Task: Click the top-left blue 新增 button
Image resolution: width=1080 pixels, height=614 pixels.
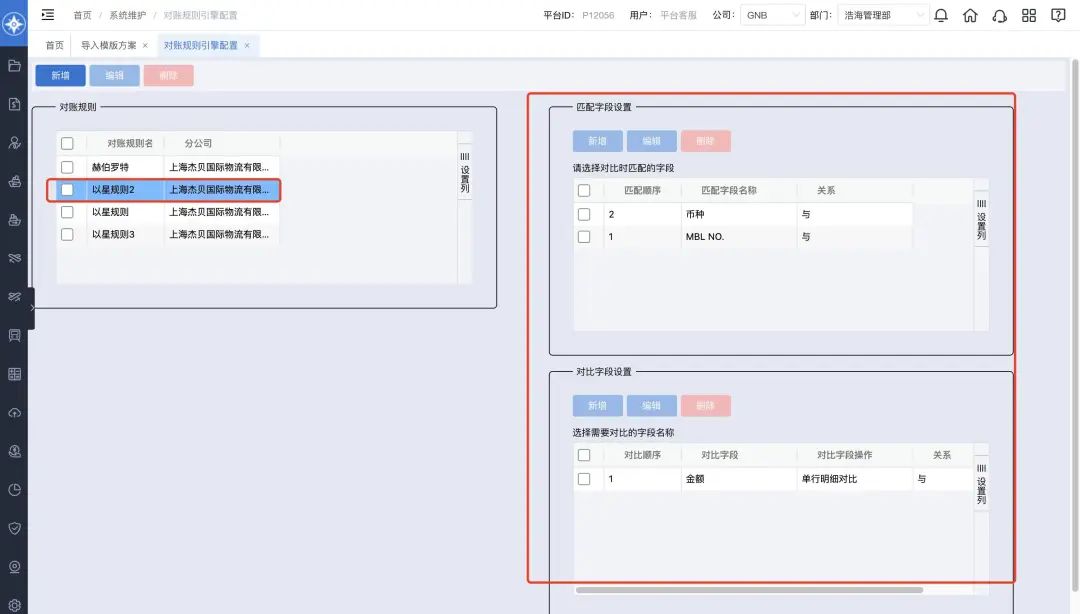Action: tap(60, 76)
